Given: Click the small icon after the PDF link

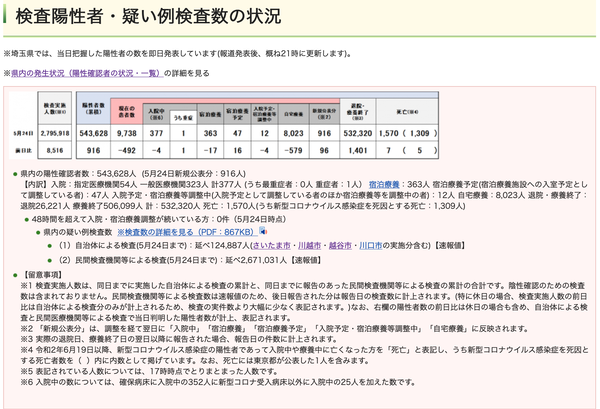Looking at the screenshot, I should [x=263, y=231].
